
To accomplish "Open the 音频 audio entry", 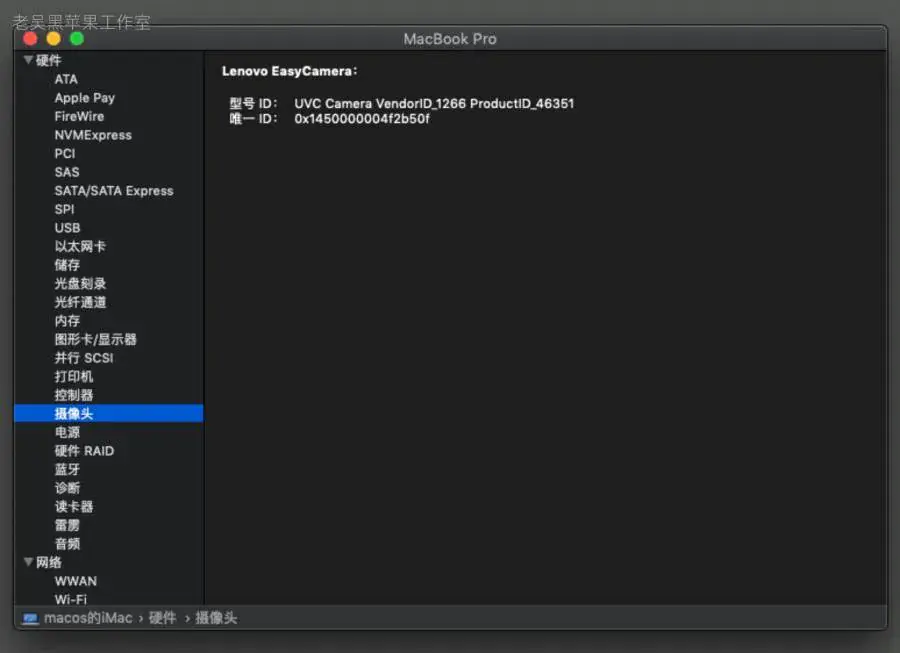I will 67,544.
